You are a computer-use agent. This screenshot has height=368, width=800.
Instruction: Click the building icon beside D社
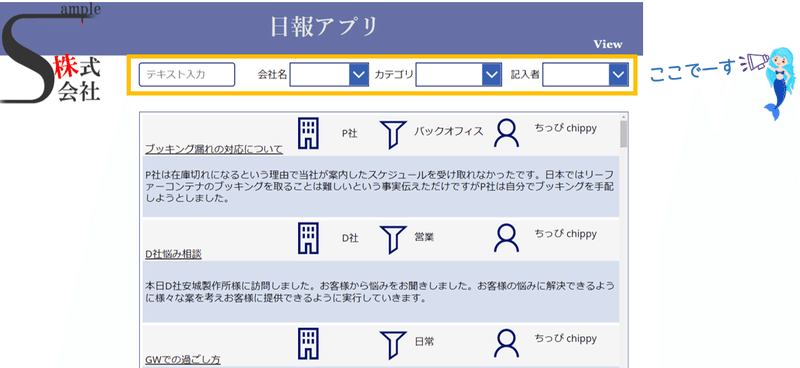(x=308, y=238)
